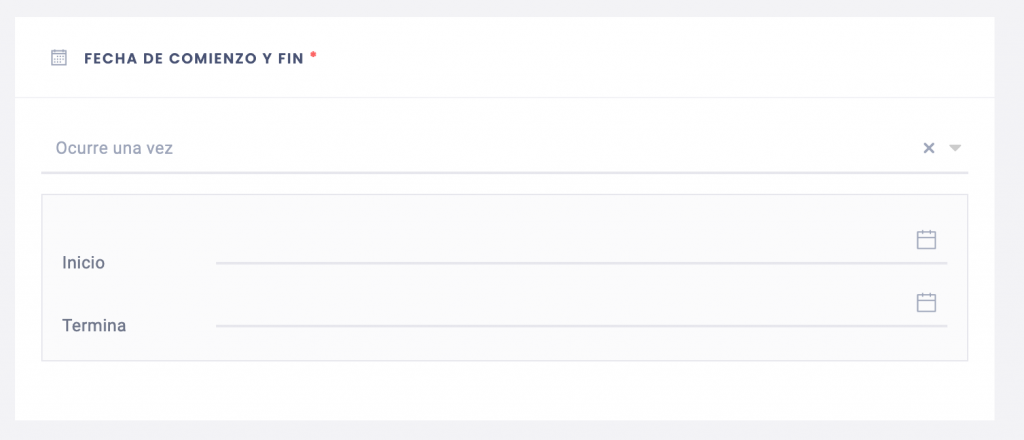Click the underline of the Termina field
Viewport: 1024px width, 440px height.
tap(581, 326)
